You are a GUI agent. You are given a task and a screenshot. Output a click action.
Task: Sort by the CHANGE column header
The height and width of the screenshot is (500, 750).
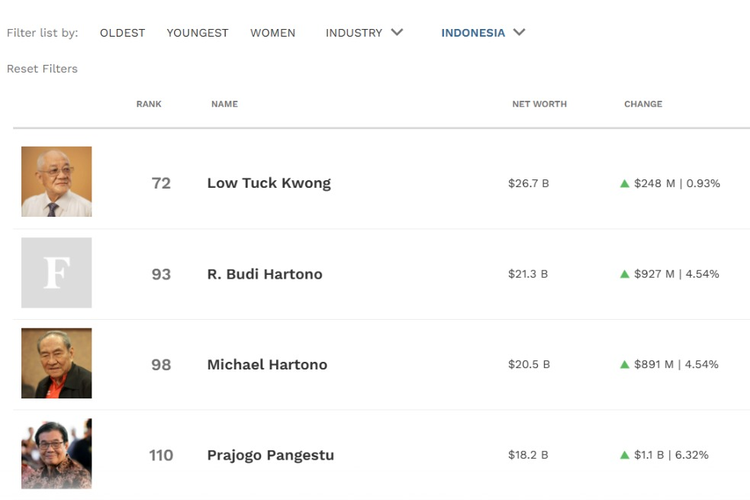pyautogui.click(x=643, y=104)
